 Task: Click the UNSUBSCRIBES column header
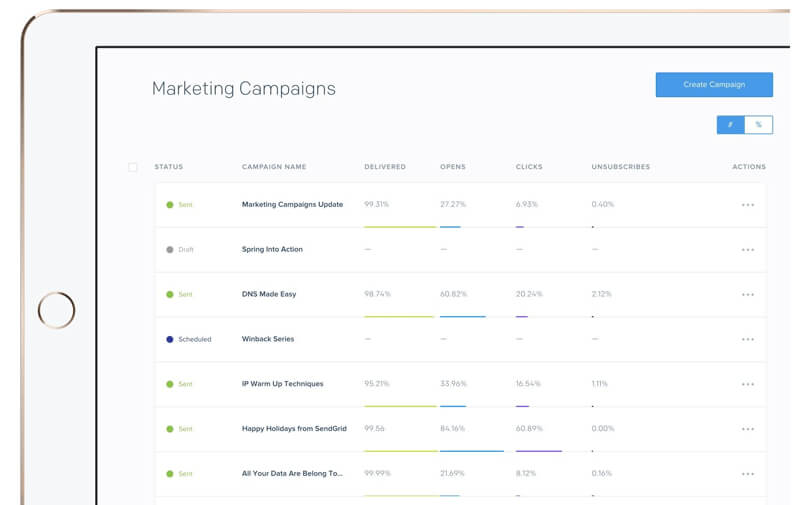(x=621, y=167)
